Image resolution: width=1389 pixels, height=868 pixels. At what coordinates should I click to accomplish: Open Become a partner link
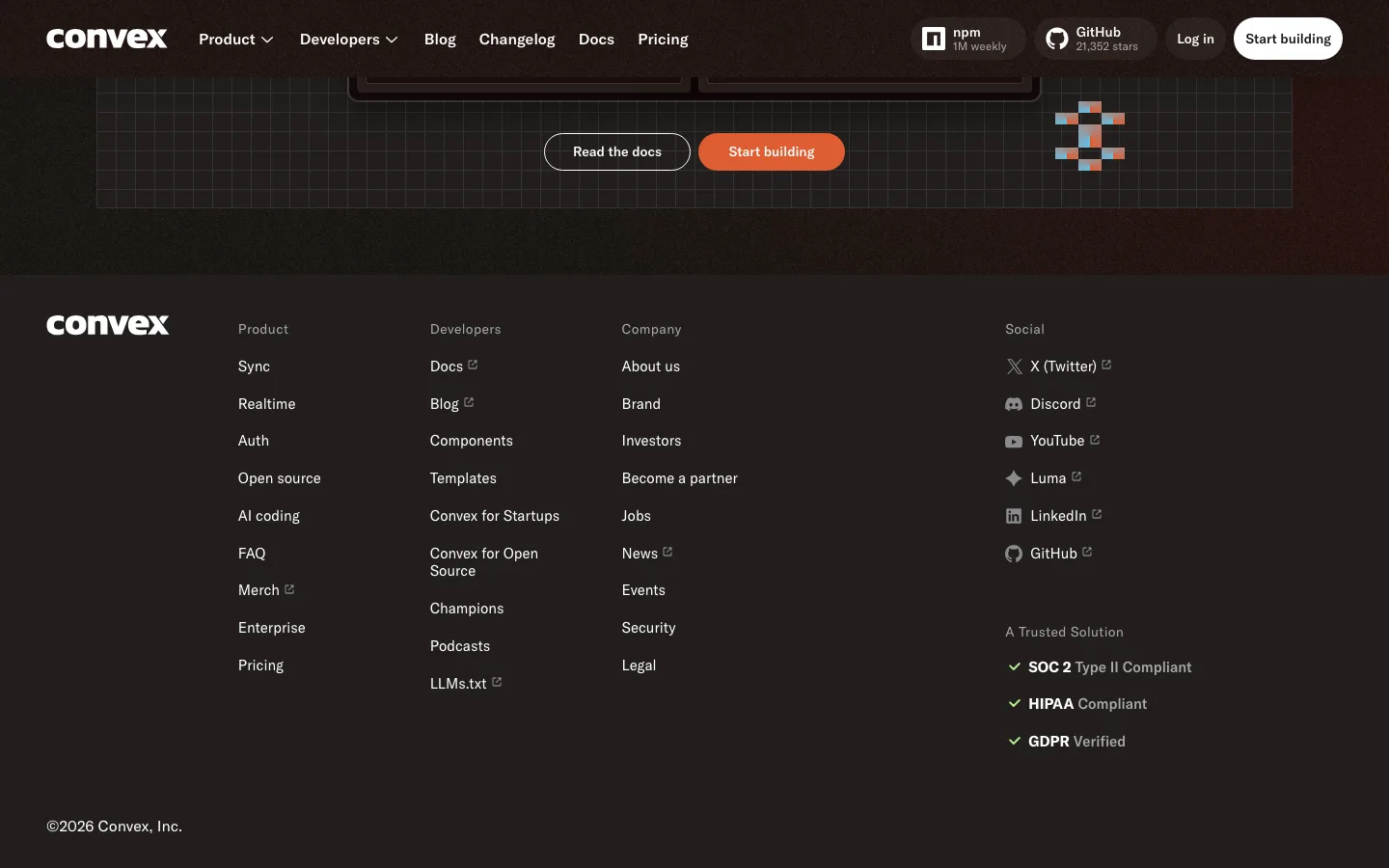tap(680, 478)
